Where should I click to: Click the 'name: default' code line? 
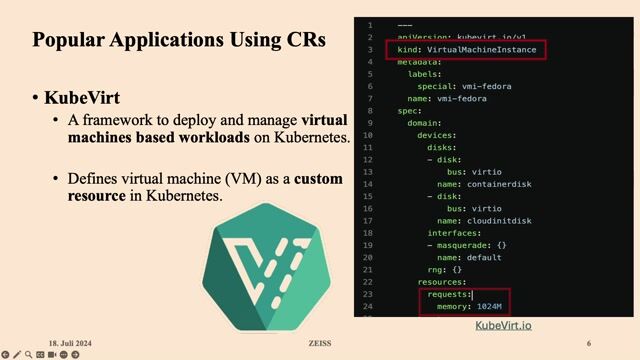[469, 258]
